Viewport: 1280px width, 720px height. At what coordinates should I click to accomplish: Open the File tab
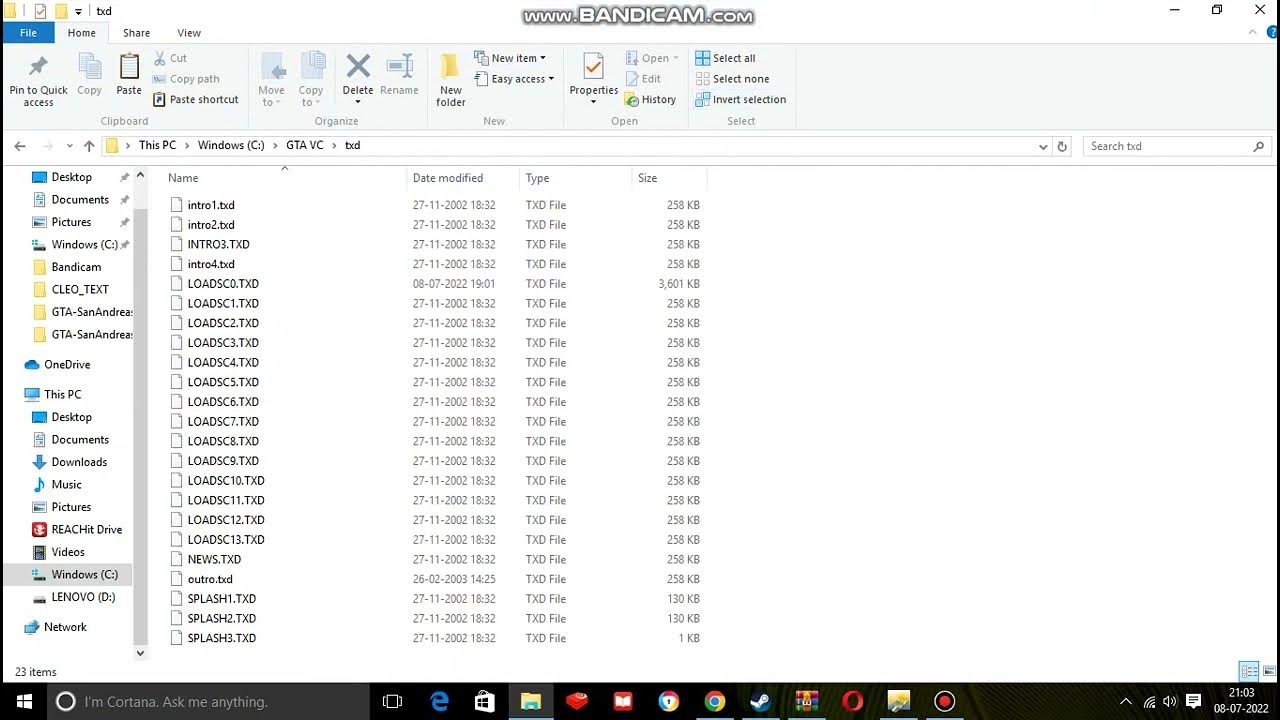(x=28, y=33)
